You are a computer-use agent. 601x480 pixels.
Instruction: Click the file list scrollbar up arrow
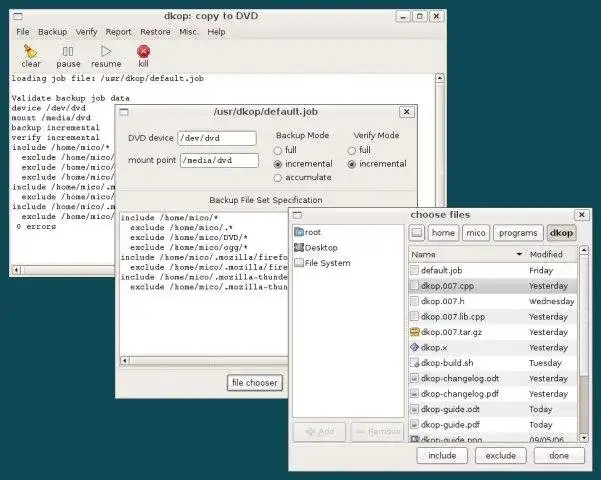point(584,251)
